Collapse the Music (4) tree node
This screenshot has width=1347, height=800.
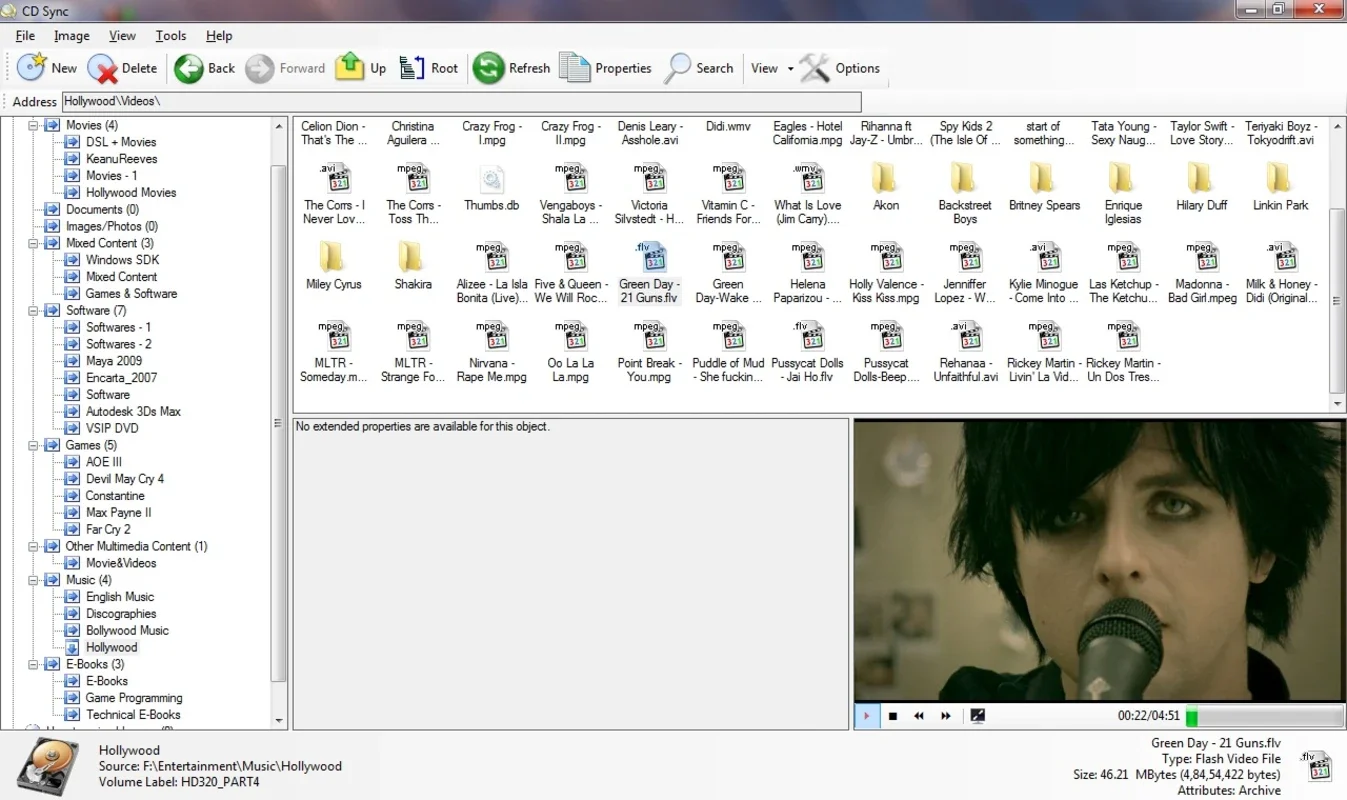[32, 580]
